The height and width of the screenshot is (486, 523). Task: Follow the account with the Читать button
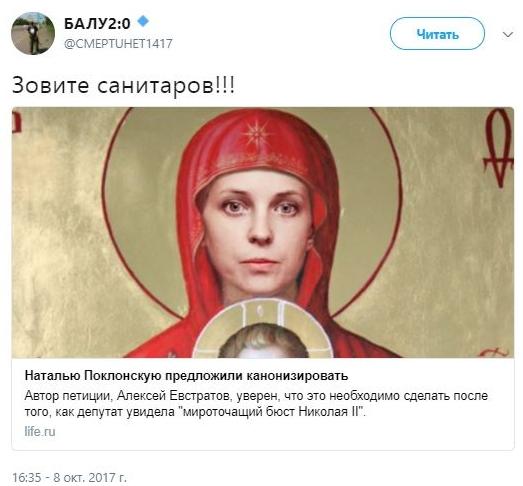click(x=437, y=34)
